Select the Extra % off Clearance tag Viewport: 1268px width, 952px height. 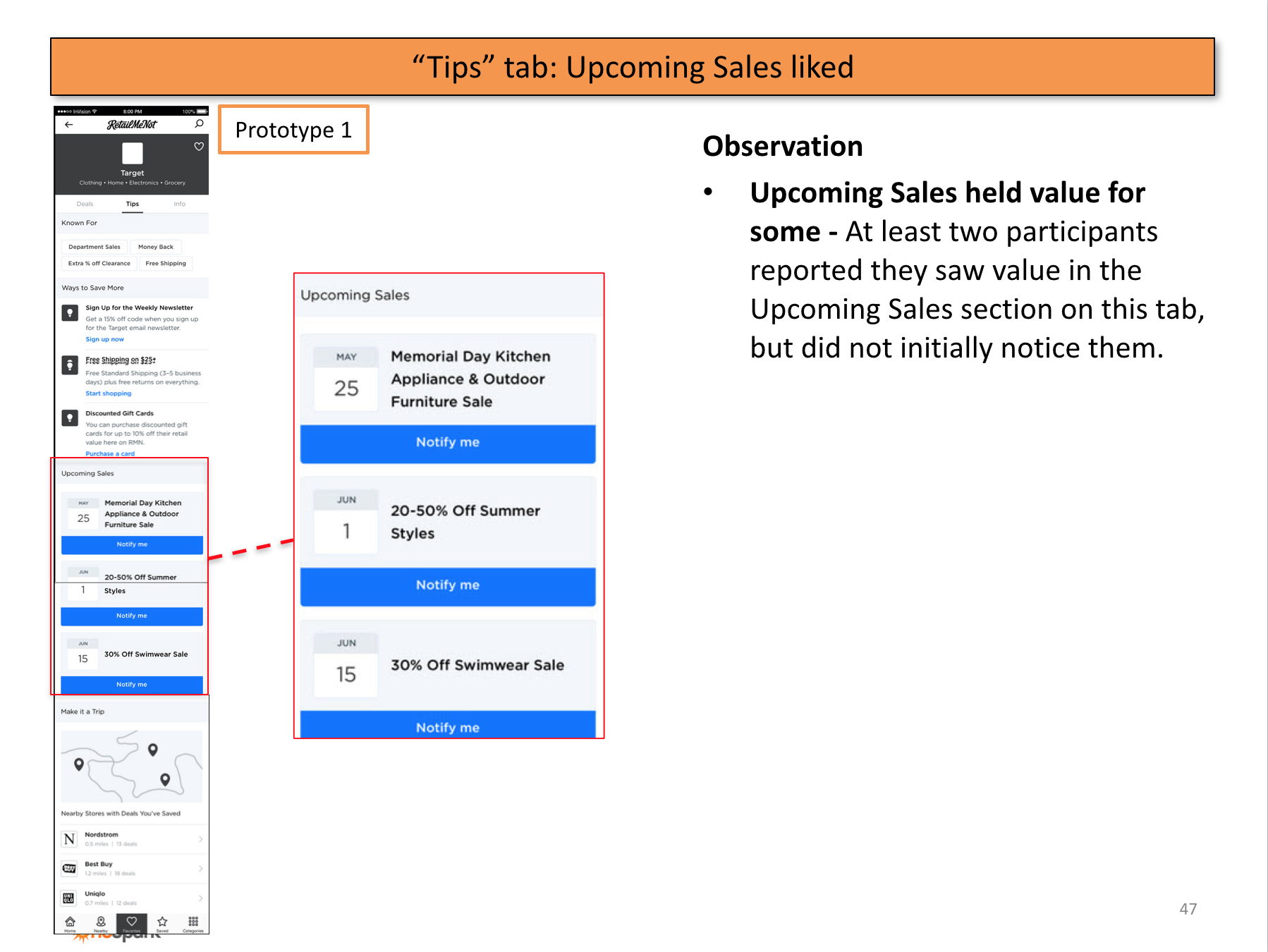99,263
